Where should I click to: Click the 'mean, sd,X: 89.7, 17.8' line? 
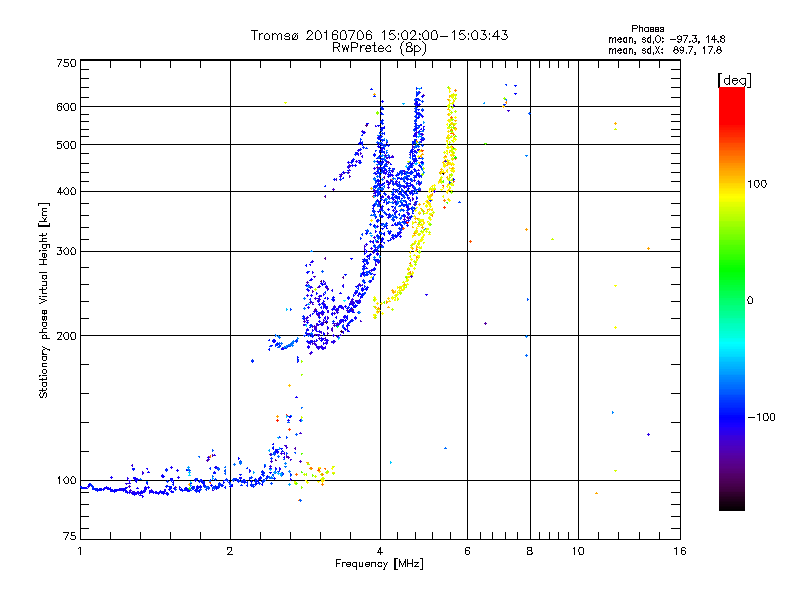(665, 50)
